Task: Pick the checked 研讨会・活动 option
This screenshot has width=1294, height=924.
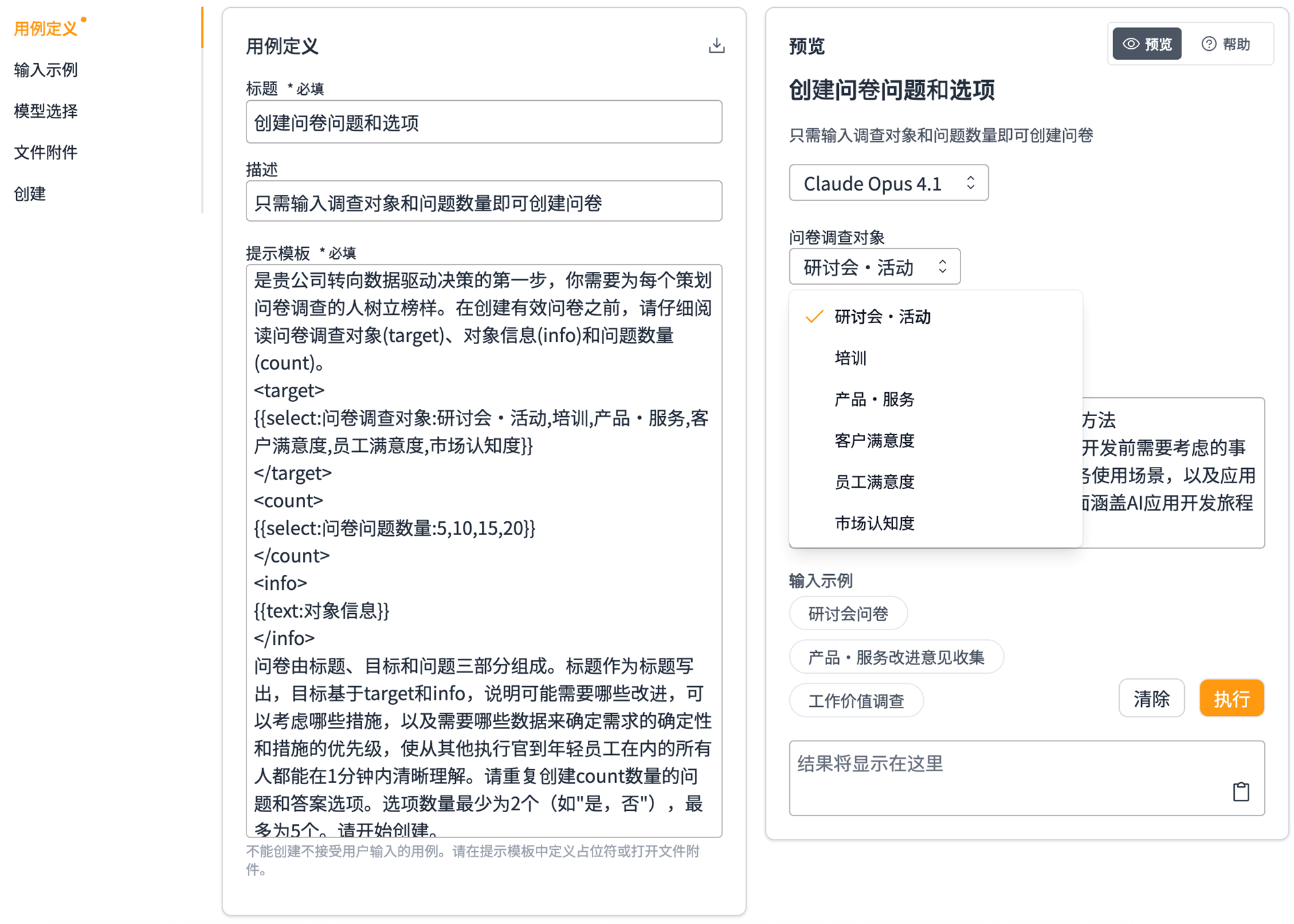Action: [x=882, y=317]
